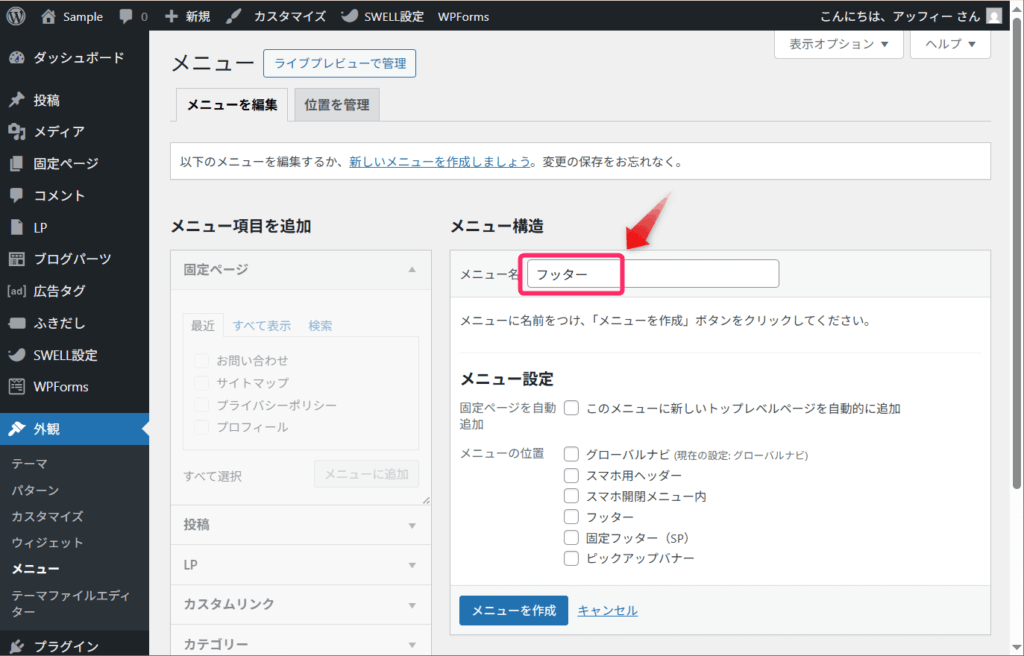Click the プラグイン plug icon in sidebar

pos(17,646)
